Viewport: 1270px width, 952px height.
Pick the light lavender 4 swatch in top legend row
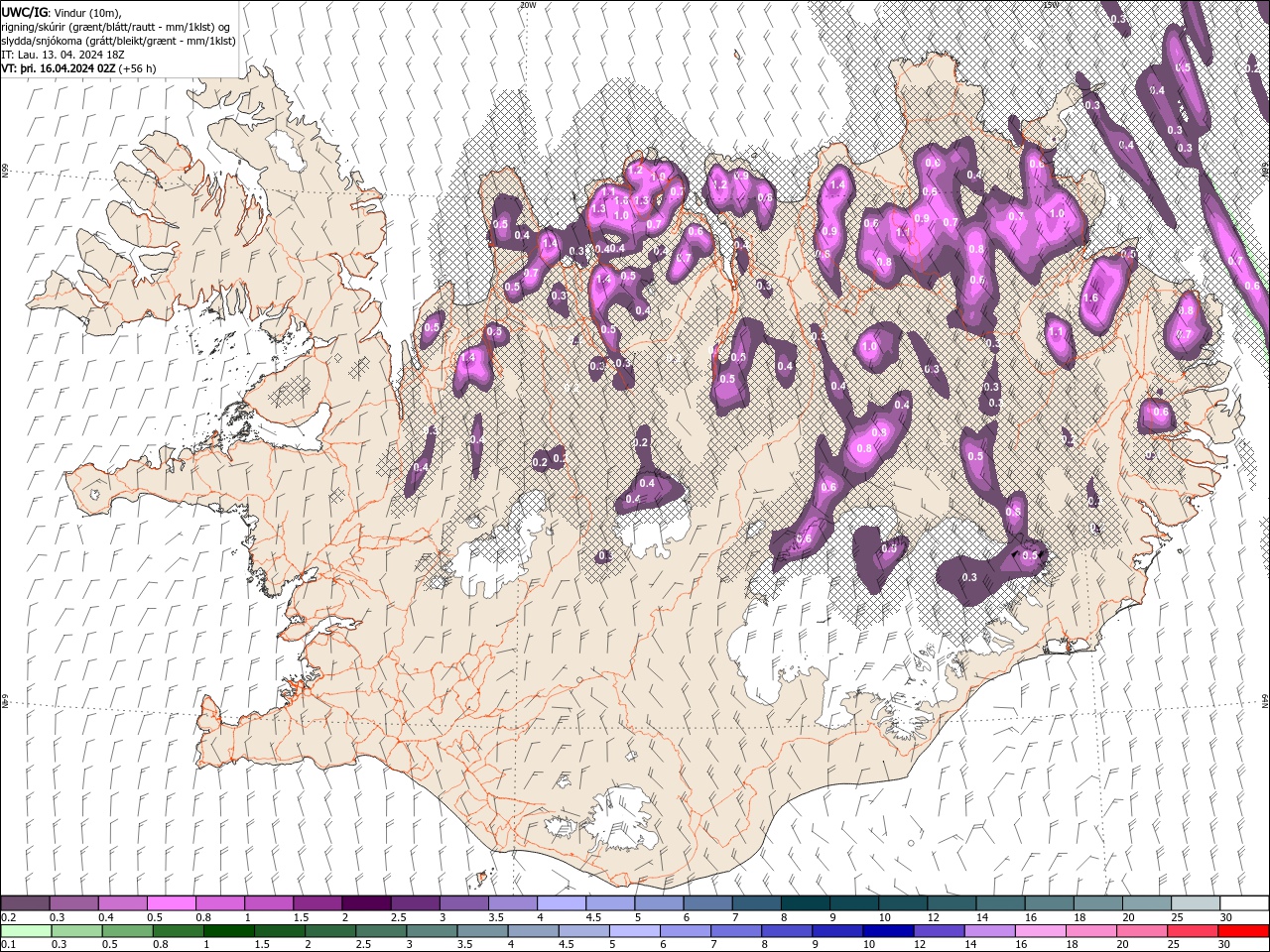tap(562, 903)
